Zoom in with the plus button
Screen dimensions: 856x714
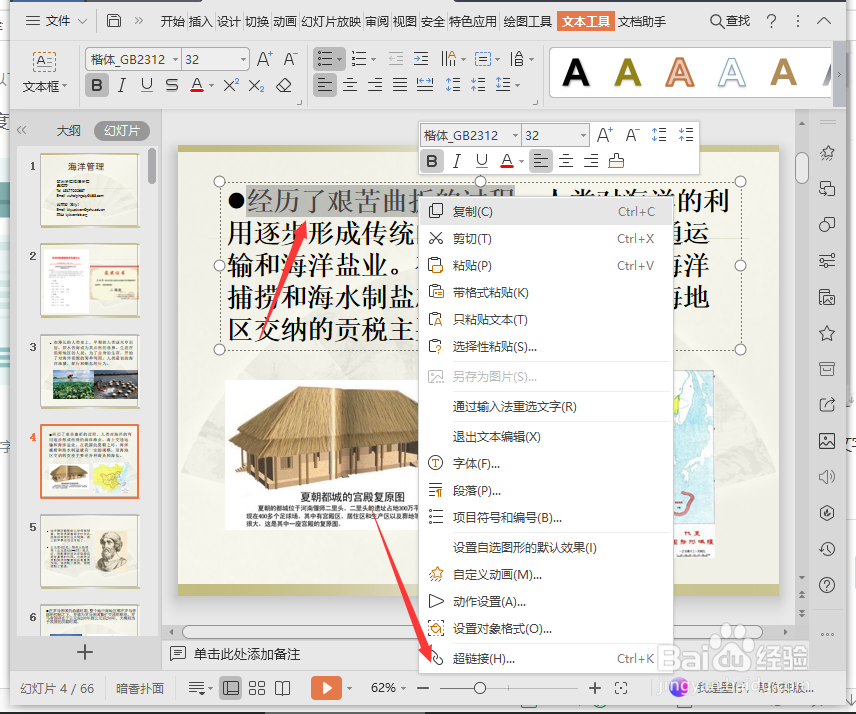click(x=595, y=688)
